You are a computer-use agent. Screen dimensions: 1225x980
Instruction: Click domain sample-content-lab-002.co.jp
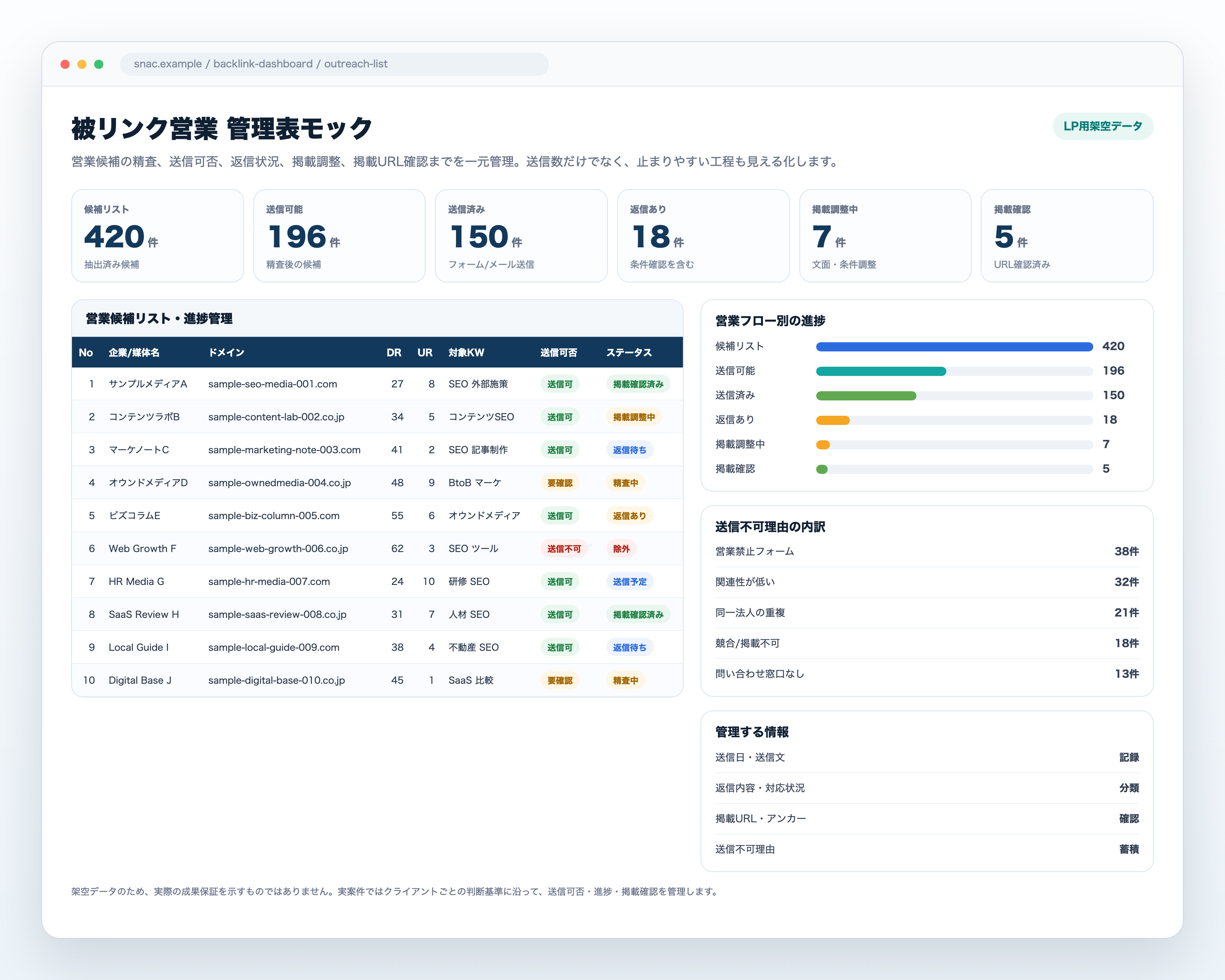coord(276,417)
